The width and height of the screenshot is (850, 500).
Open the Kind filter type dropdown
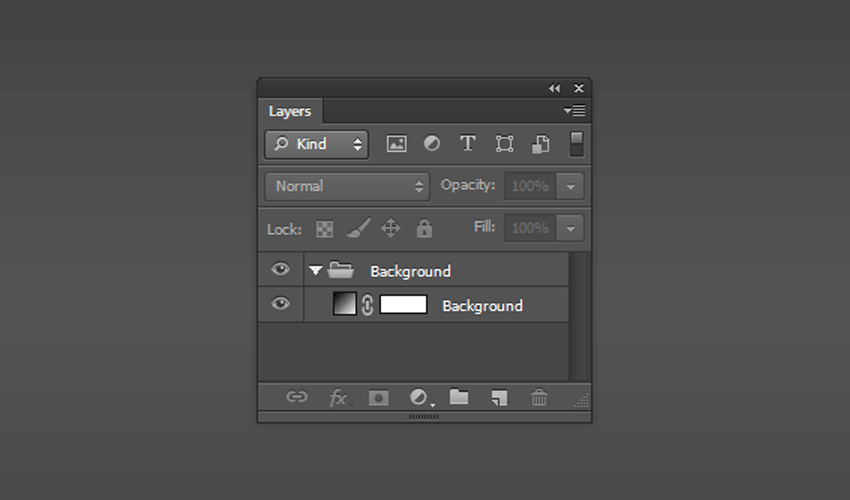317,144
